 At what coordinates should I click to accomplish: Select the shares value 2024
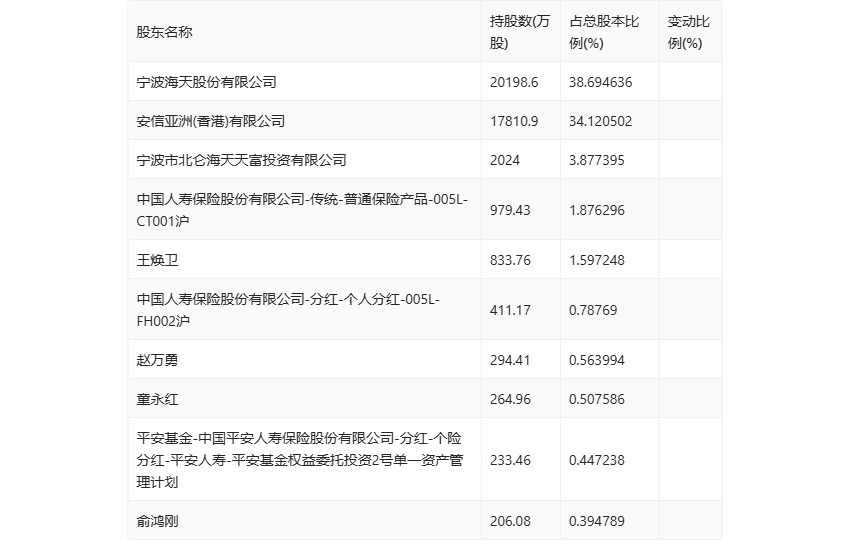click(505, 160)
